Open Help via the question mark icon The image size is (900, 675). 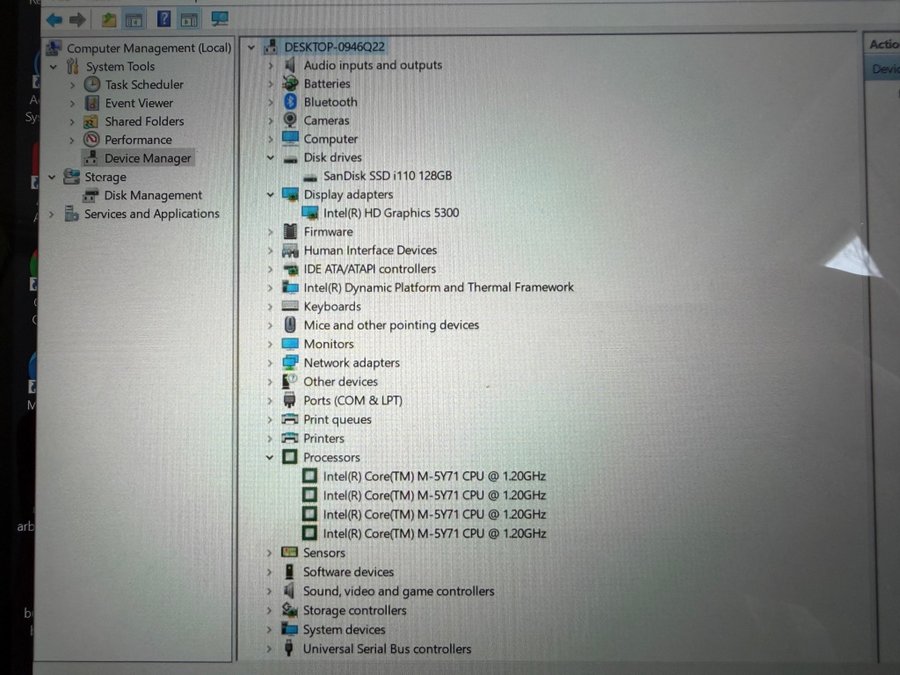pyautogui.click(x=163, y=19)
